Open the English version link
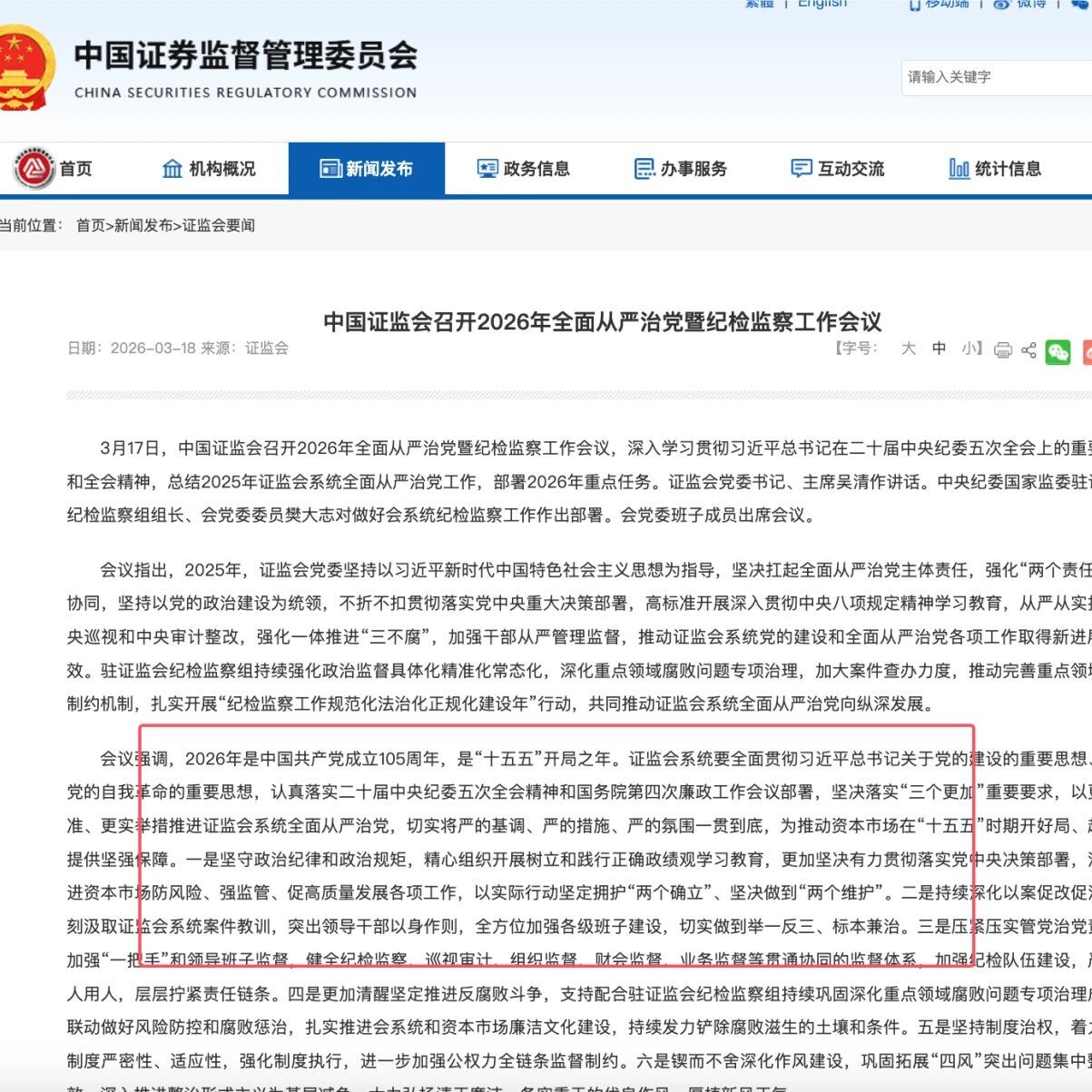The image size is (1092, 1092). pos(821,5)
